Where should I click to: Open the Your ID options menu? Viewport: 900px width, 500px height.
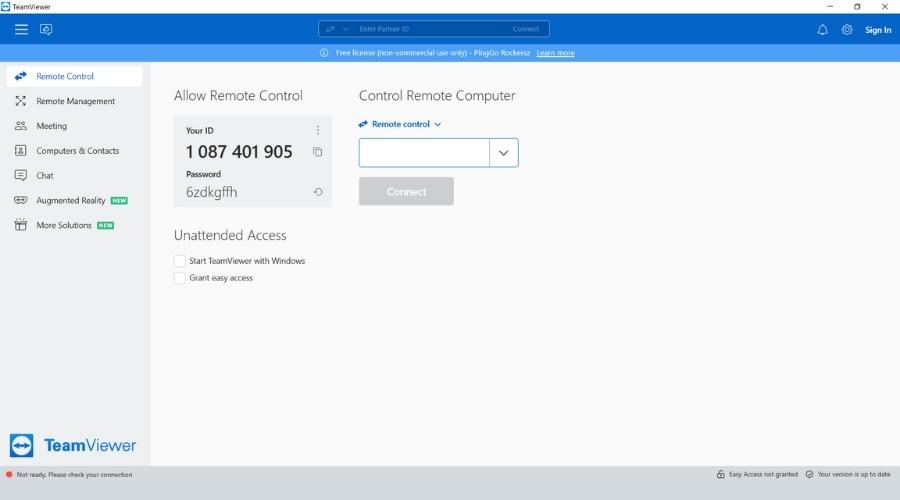[318, 130]
